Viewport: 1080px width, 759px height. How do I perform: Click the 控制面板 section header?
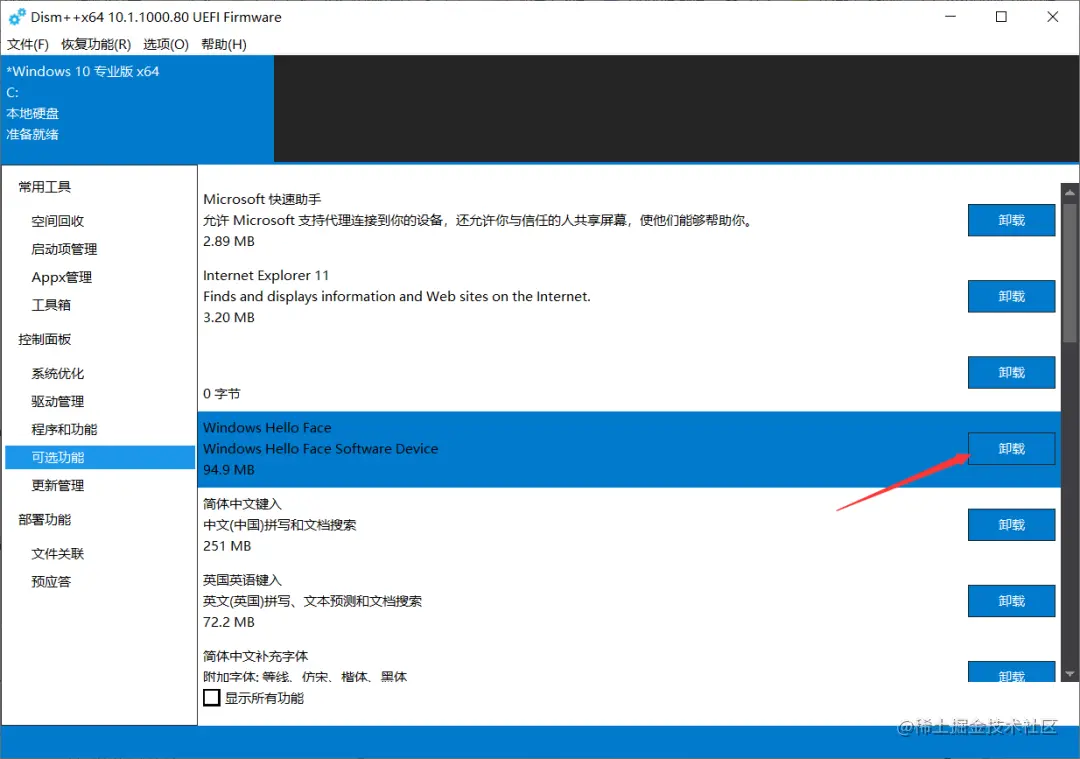coord(45,340)
